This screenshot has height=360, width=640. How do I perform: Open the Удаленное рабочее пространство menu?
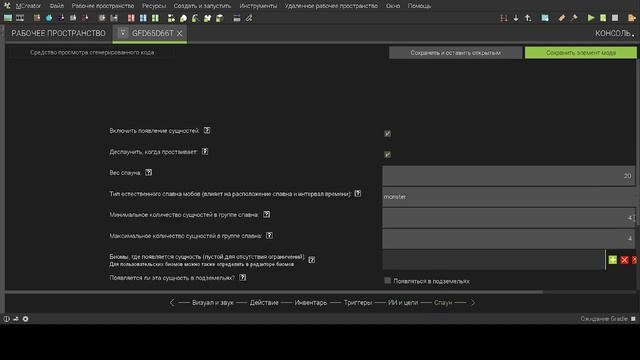coord(331,6)
